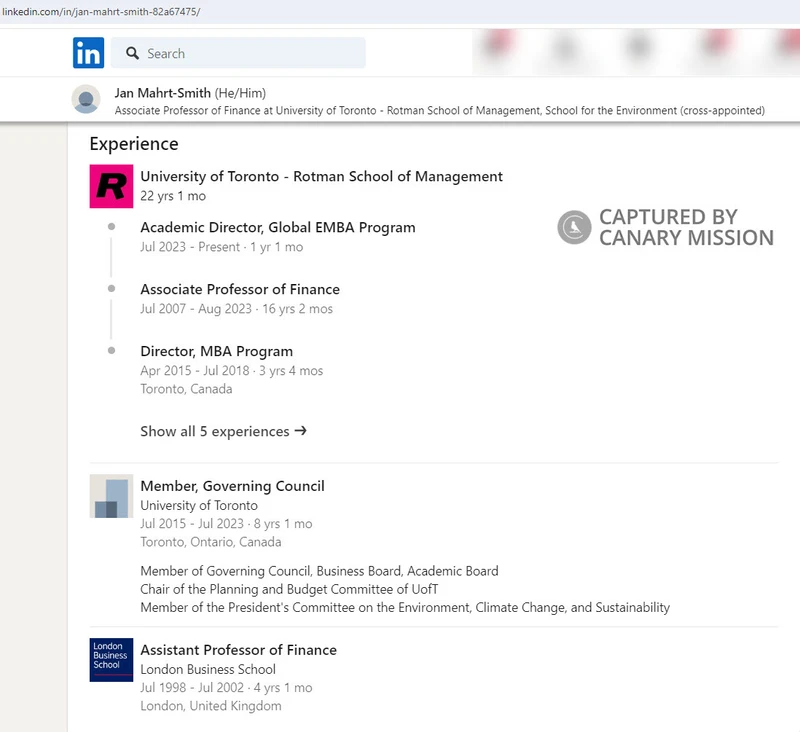Screen dimensions: 800x732
Task: Select Associate Professor of Finance title
Action: pyautogui.click(x=240, y=289)
